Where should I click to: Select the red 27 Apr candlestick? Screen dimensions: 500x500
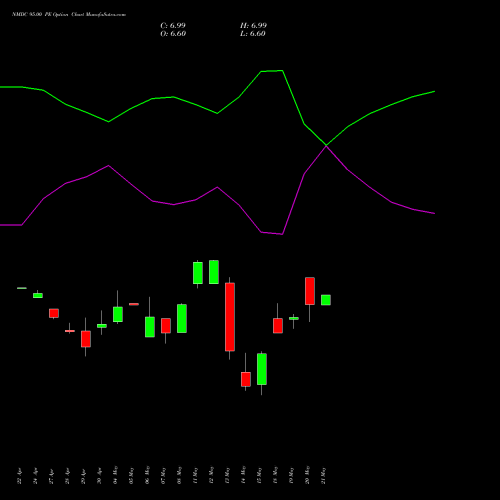click(54, 313)
